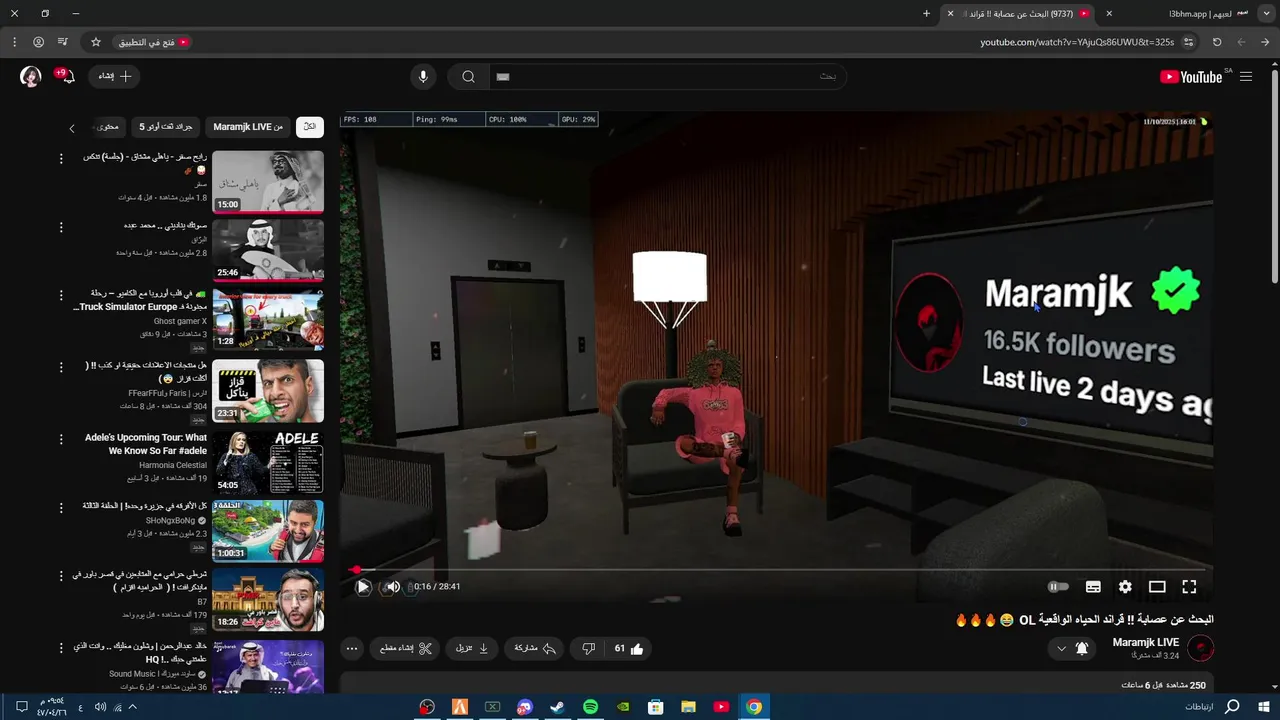Bookmark this page with star icon

95,42
